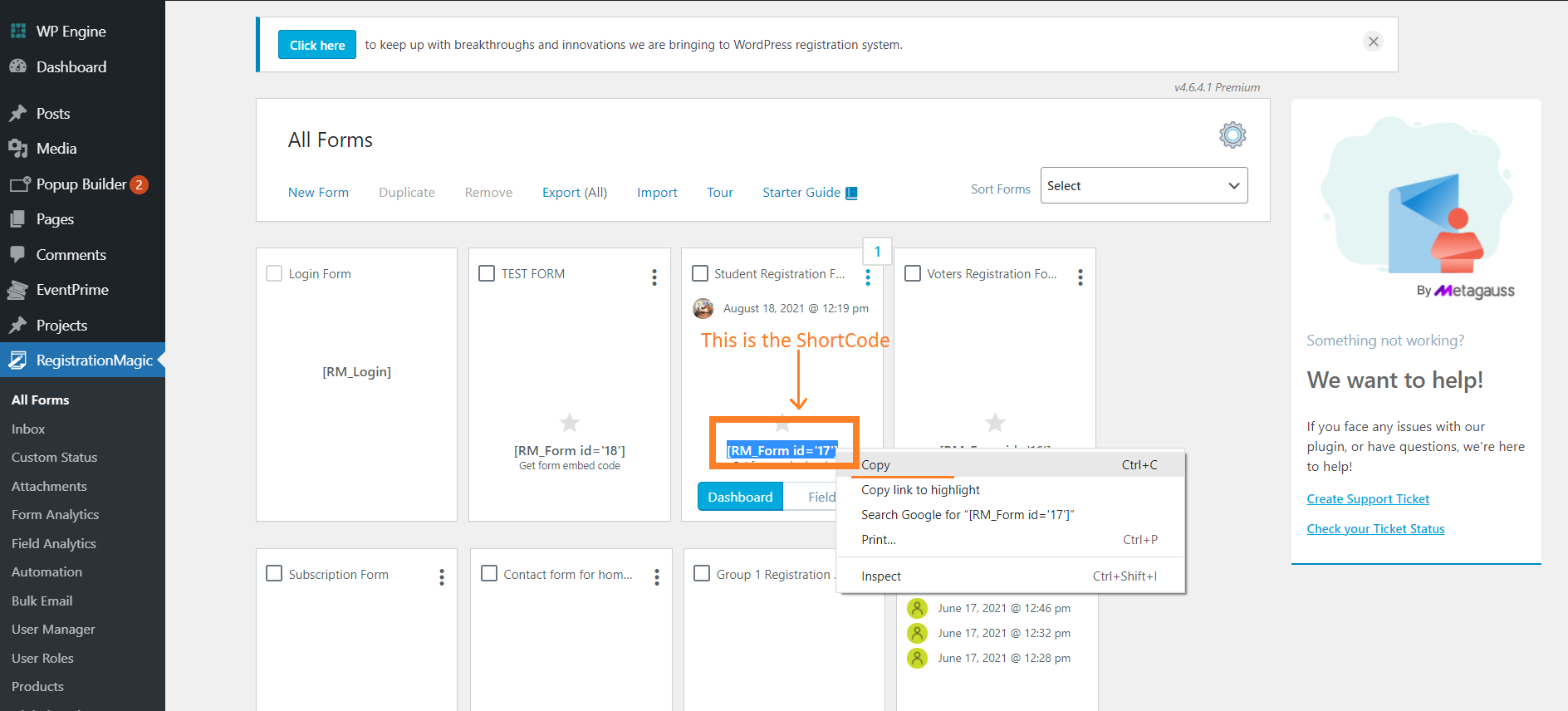
Task: Click the star on Voters Registration card
Action: (x=995, y=423)
